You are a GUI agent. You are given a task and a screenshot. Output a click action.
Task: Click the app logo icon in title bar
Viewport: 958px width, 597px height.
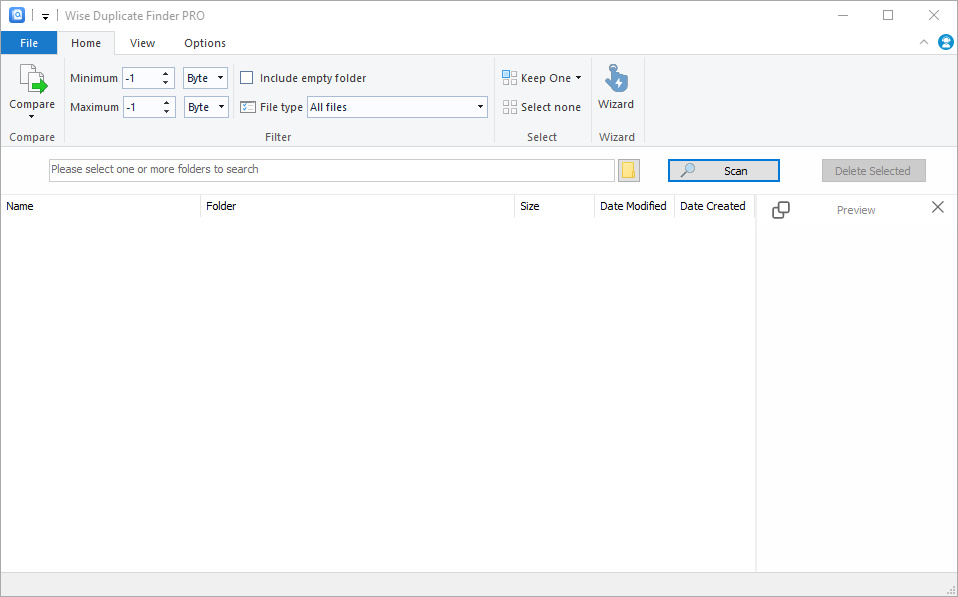coord(16,15)
